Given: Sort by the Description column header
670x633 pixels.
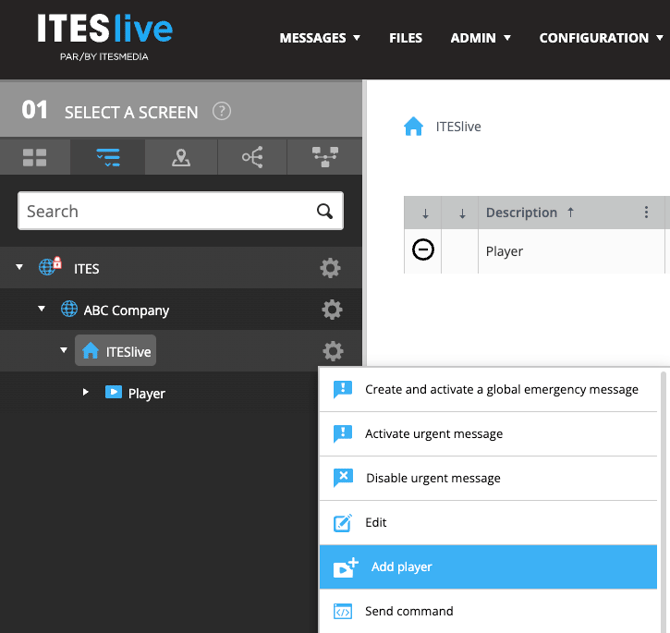Looking at the screenshot, I should pos(521,212).
